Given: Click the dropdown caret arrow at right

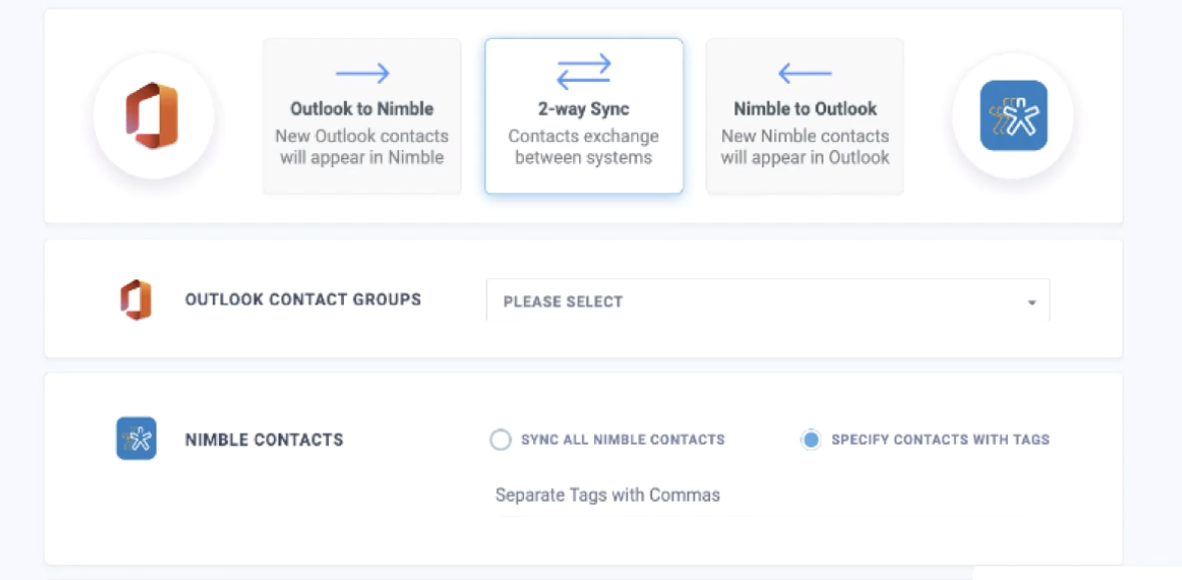Looking at the screenshot, I should 1032,302.
